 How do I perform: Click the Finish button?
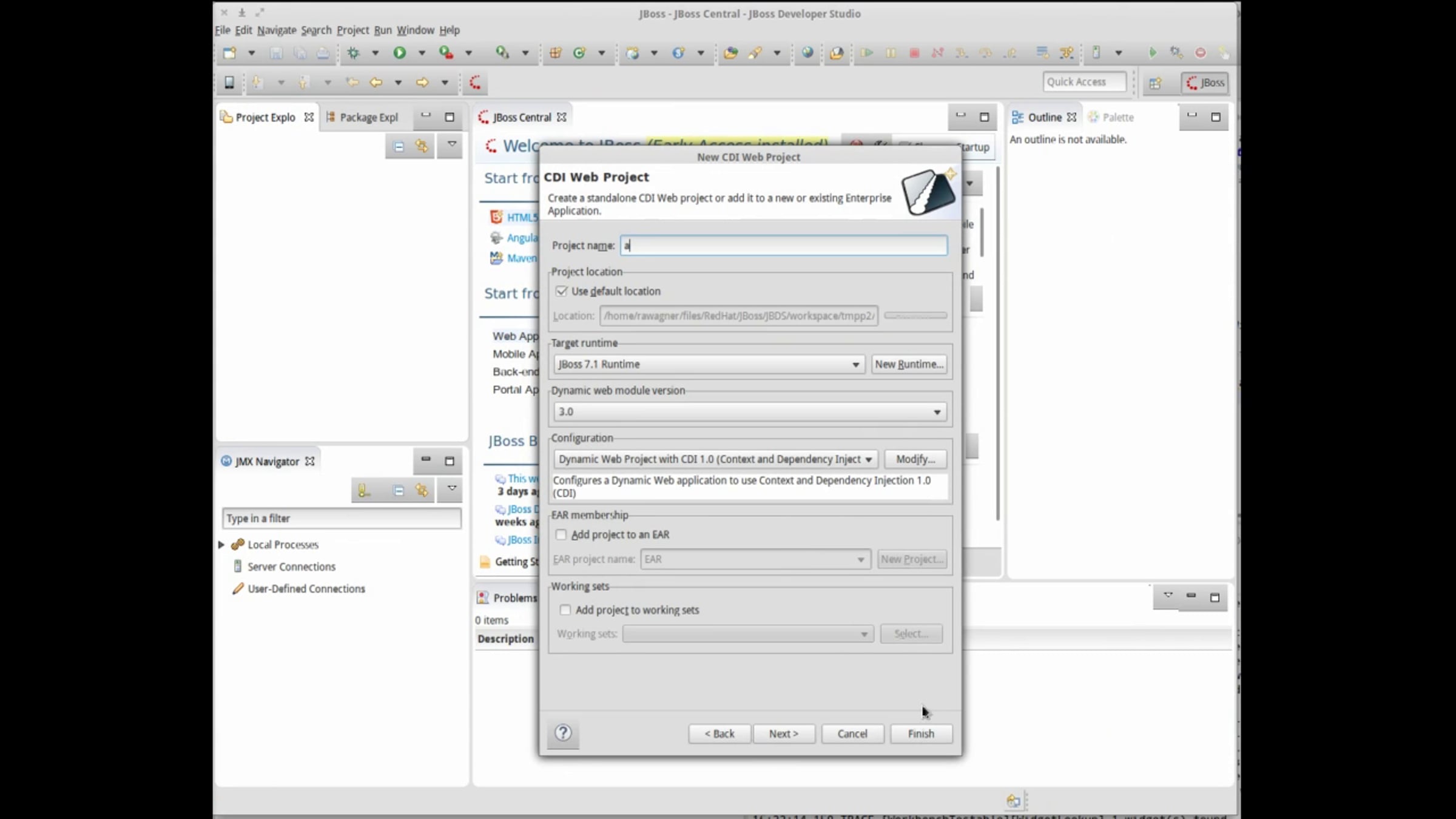point(921,733)
